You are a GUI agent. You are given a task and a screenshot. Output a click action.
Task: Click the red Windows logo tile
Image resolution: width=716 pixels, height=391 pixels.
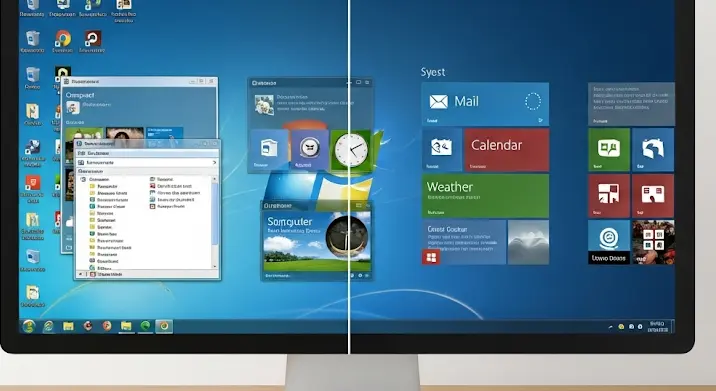pyautogui.click(x=431, y=257)
